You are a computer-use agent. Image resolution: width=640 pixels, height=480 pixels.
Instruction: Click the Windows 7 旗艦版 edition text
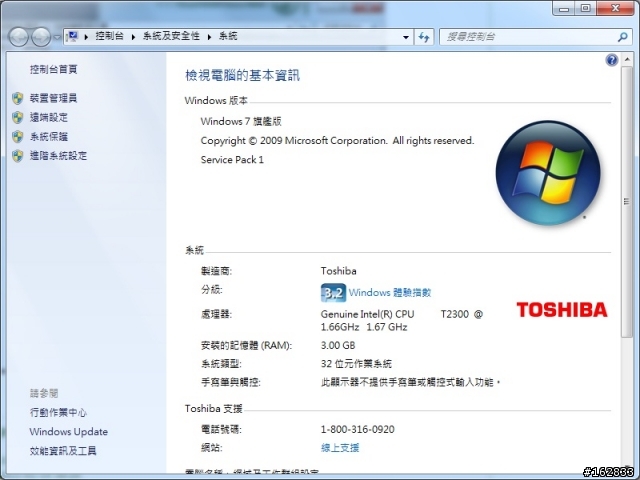[x=241, y=122]
